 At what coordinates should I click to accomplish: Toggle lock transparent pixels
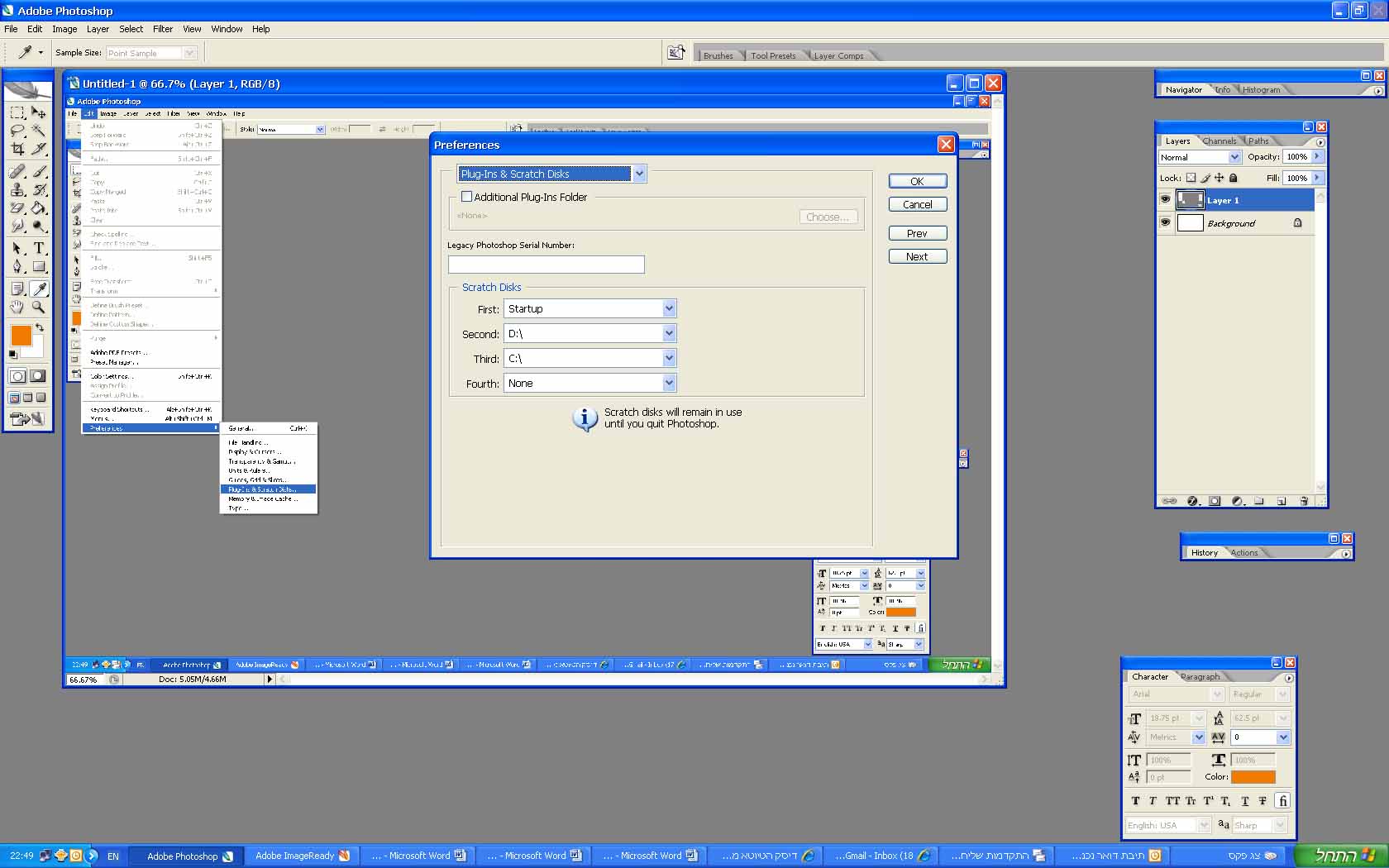[x=1191, y=178]
